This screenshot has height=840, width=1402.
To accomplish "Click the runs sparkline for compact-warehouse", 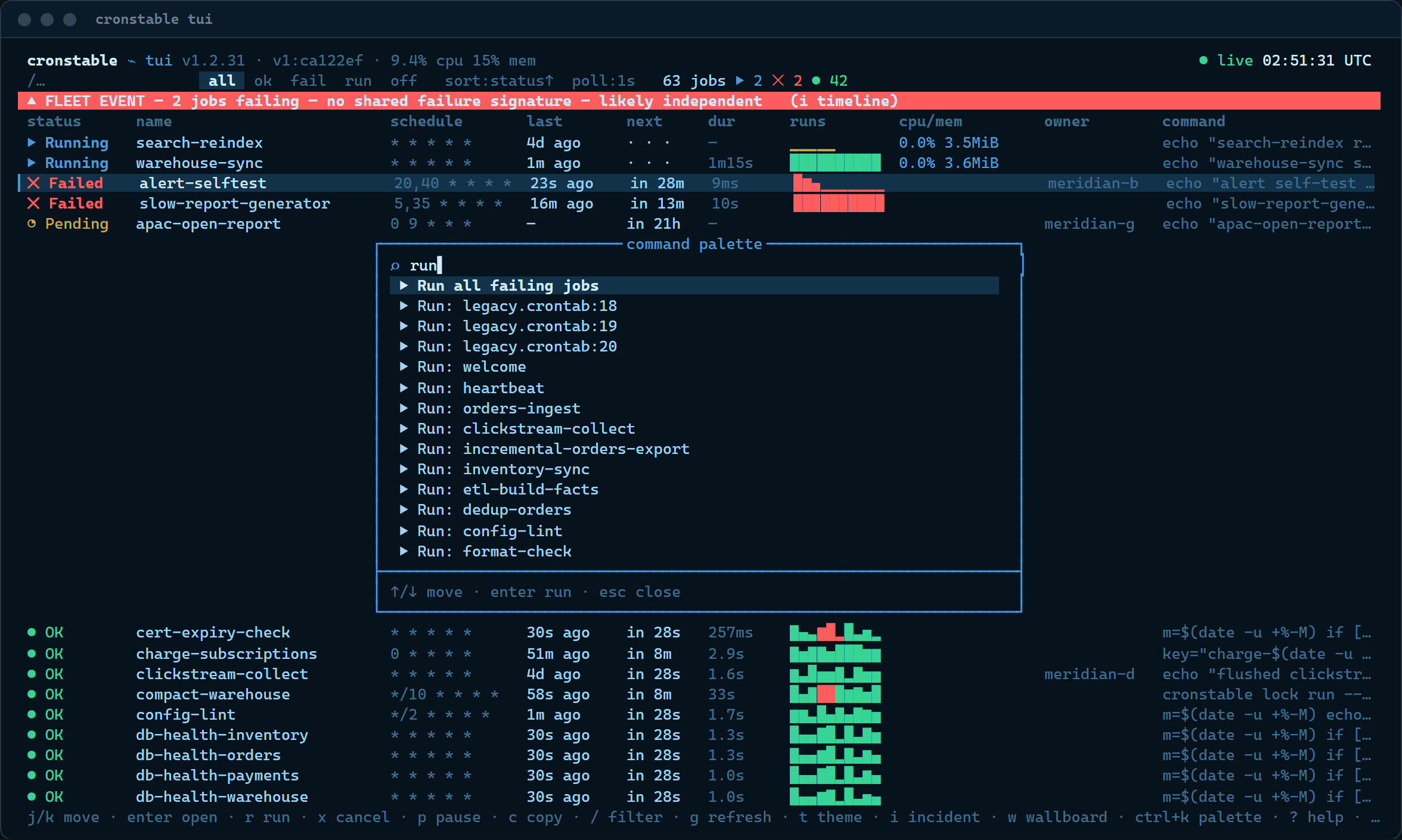I will (835, 694).
